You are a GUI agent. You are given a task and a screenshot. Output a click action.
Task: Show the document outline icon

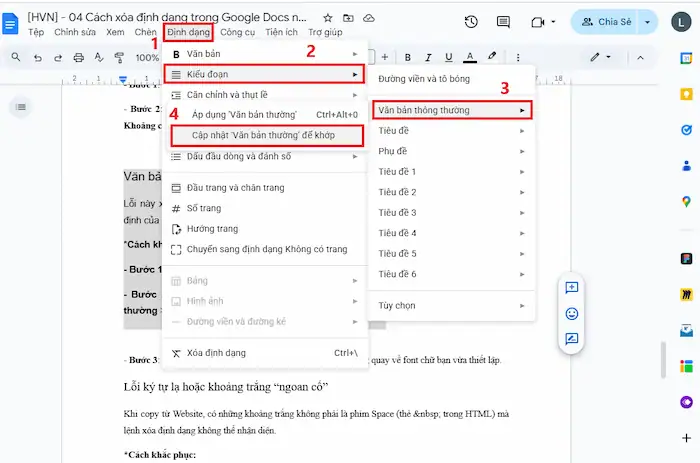pyautogui.click(x=21, y=106)
